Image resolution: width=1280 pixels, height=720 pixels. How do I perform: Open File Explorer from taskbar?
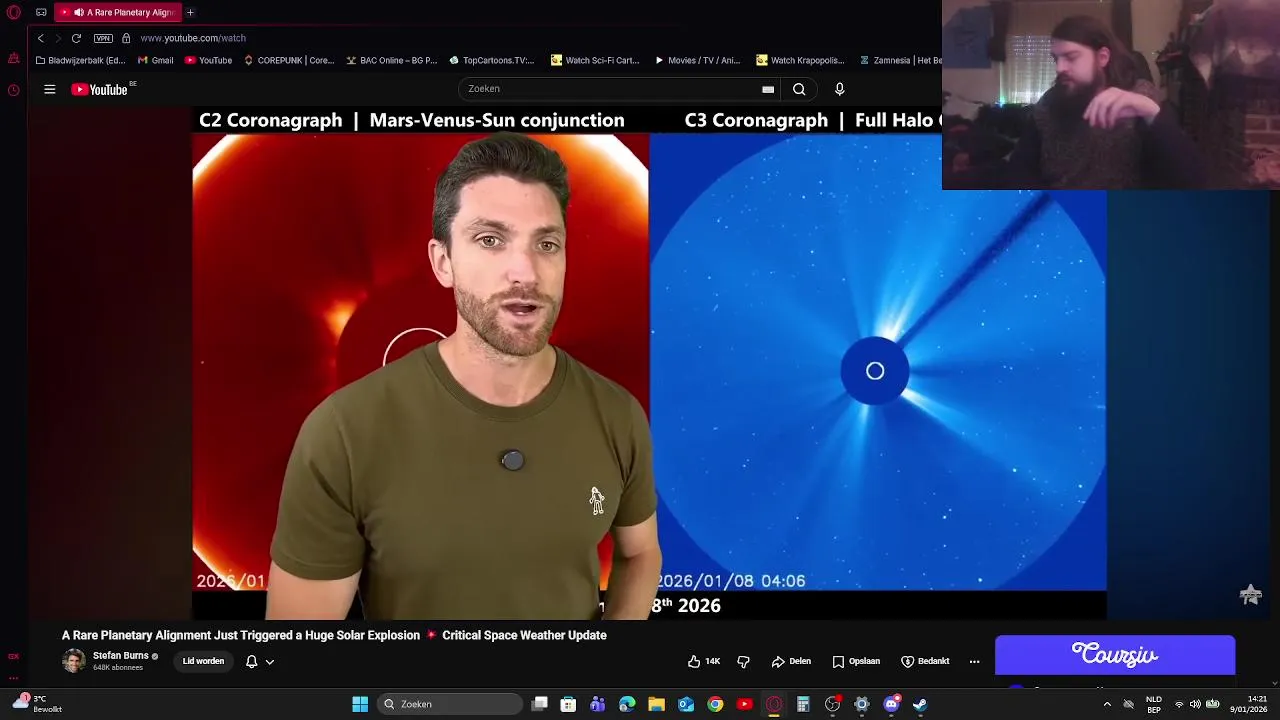(656, 704)
